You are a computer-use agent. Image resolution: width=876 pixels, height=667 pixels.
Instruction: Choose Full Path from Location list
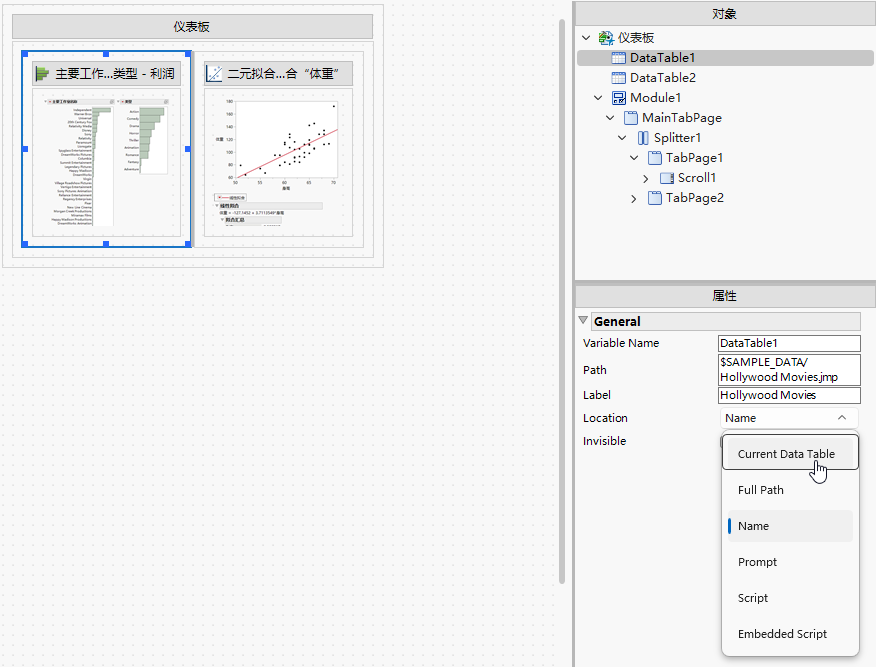coord(790,490)
